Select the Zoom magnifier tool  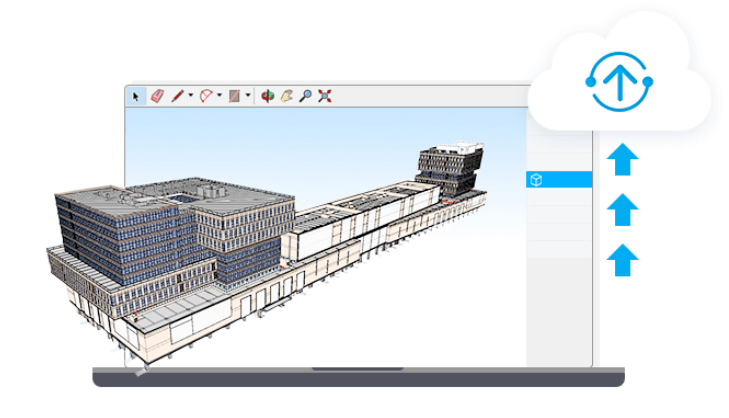click(x=305, y=96)
